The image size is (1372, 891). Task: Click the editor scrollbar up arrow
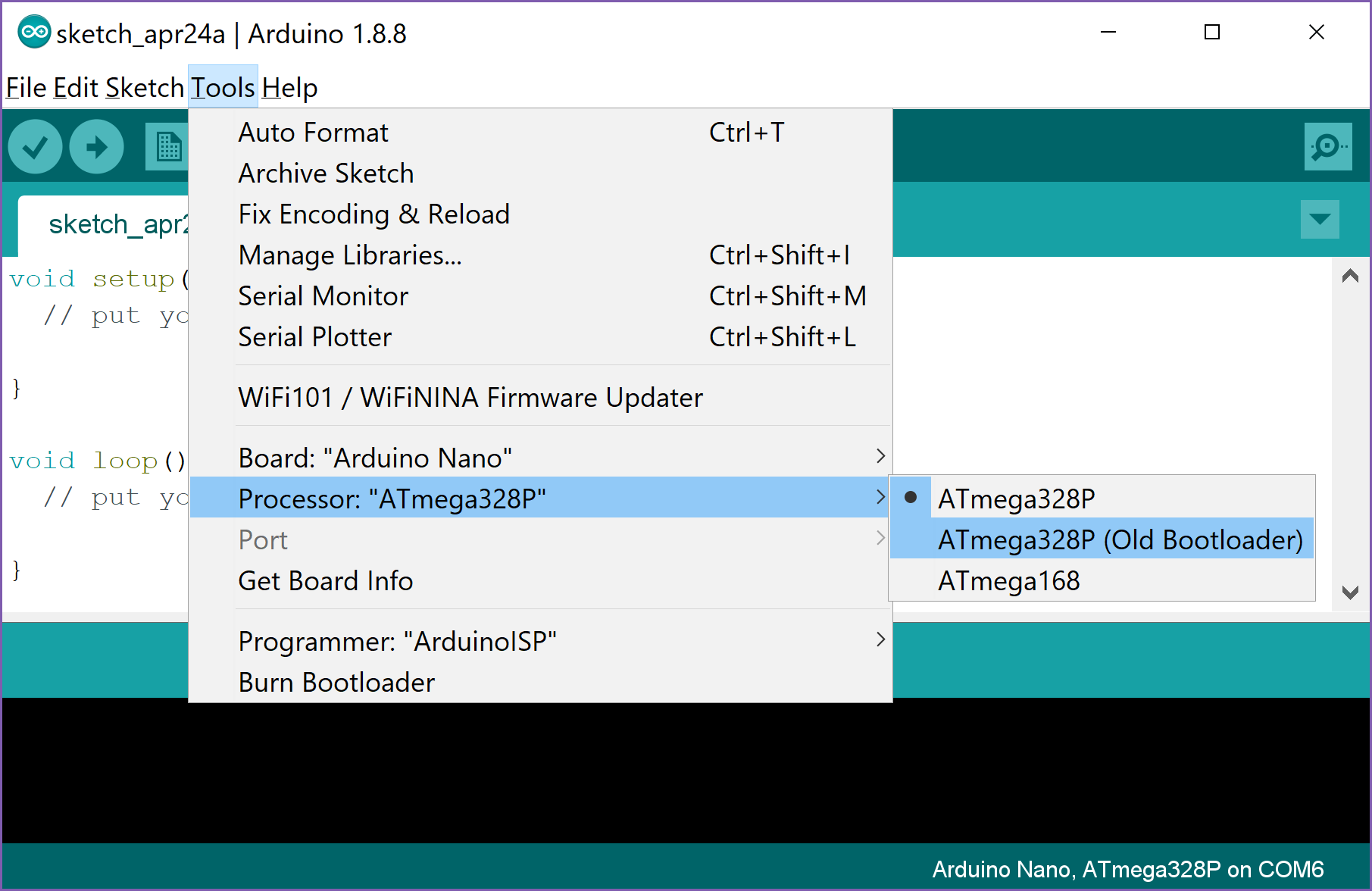pos(1350,277)
